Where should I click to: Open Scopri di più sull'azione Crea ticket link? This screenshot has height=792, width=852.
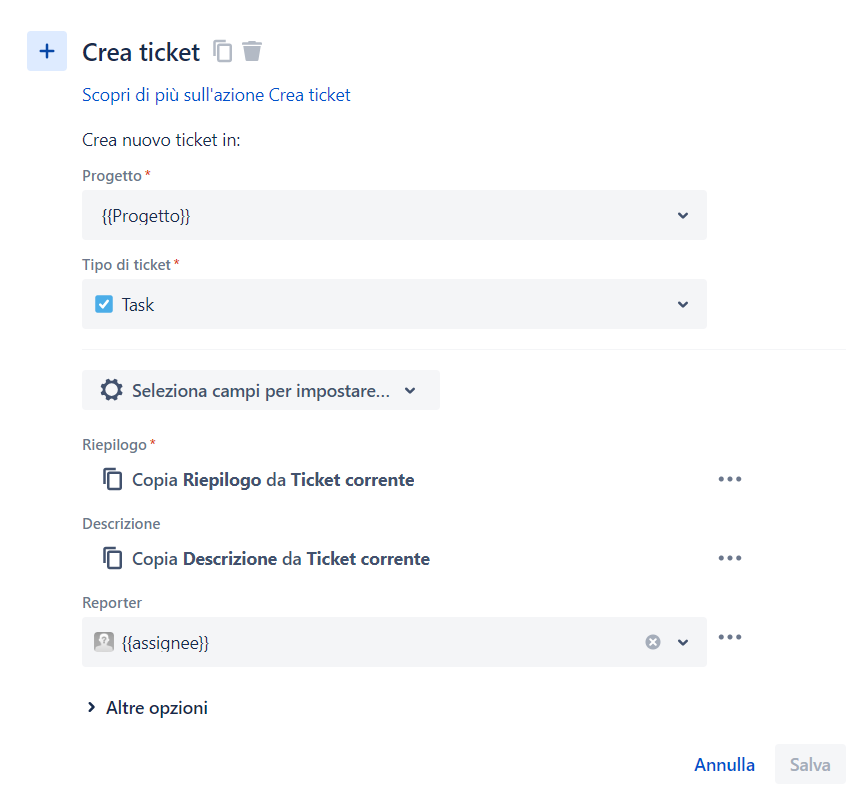click(216, 95)
